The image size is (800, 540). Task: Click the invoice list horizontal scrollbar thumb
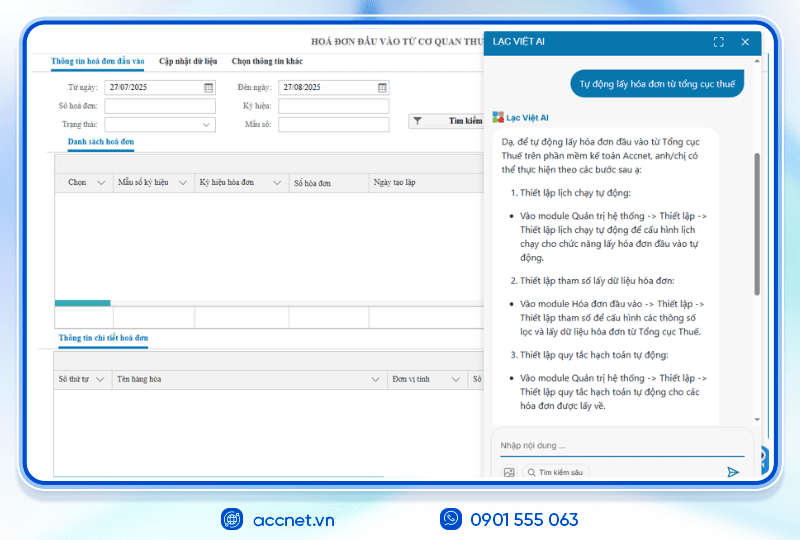[83, 303]
